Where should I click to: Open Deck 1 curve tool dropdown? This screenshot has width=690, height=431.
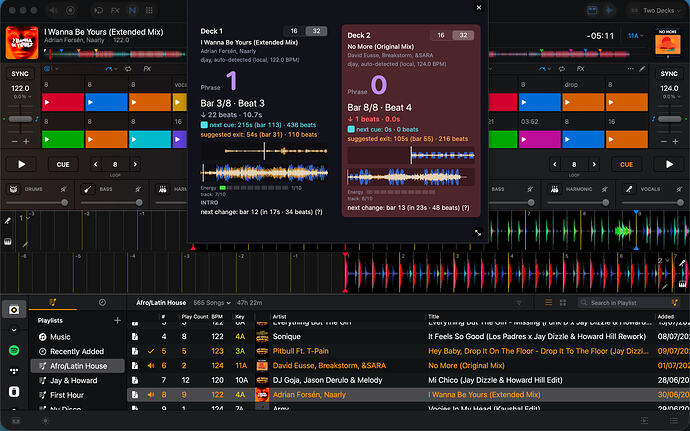(111, 69)
